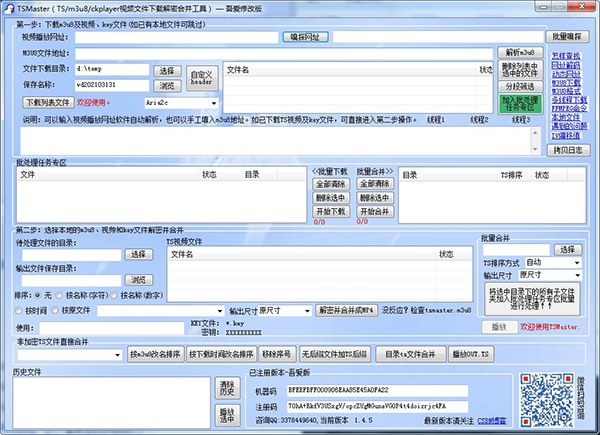
Task: Click the 批量嗅探 button
Action: [568, 36]
